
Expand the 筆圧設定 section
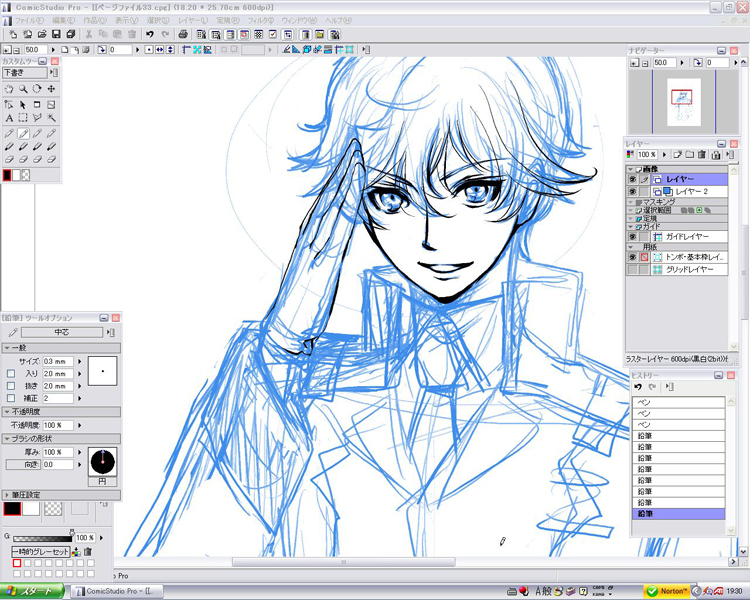pyautogui.click(x=7, y=495)
